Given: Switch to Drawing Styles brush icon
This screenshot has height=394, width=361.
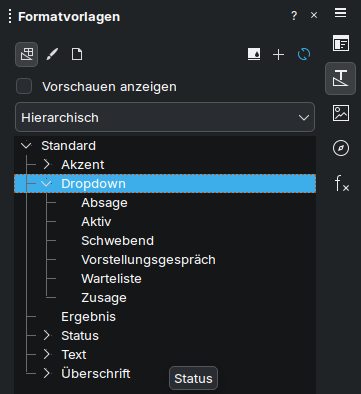Looking at the screenshot, I should click(52, 54).
